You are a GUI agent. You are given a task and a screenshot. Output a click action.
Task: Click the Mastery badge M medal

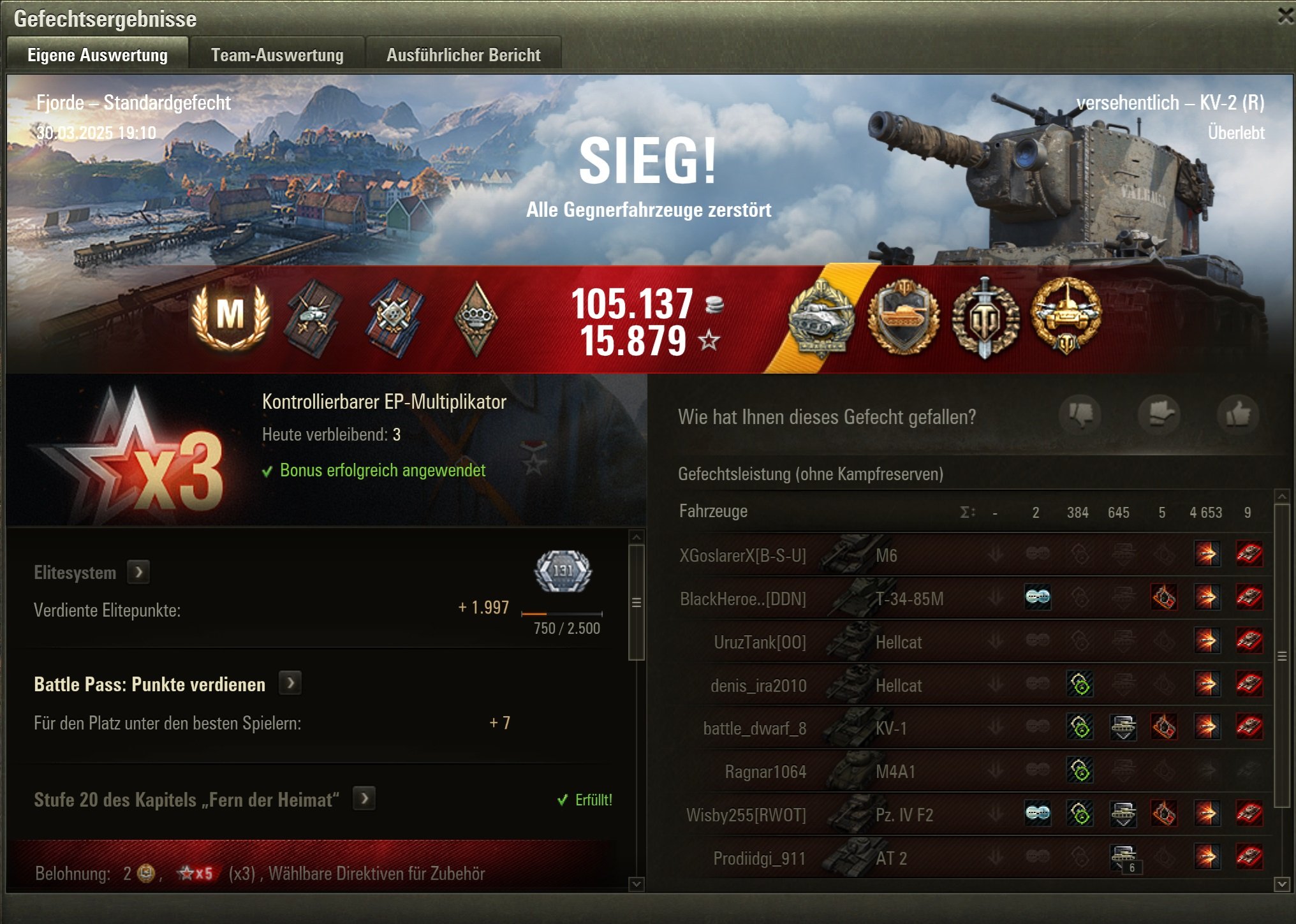[x=231, y=316]
